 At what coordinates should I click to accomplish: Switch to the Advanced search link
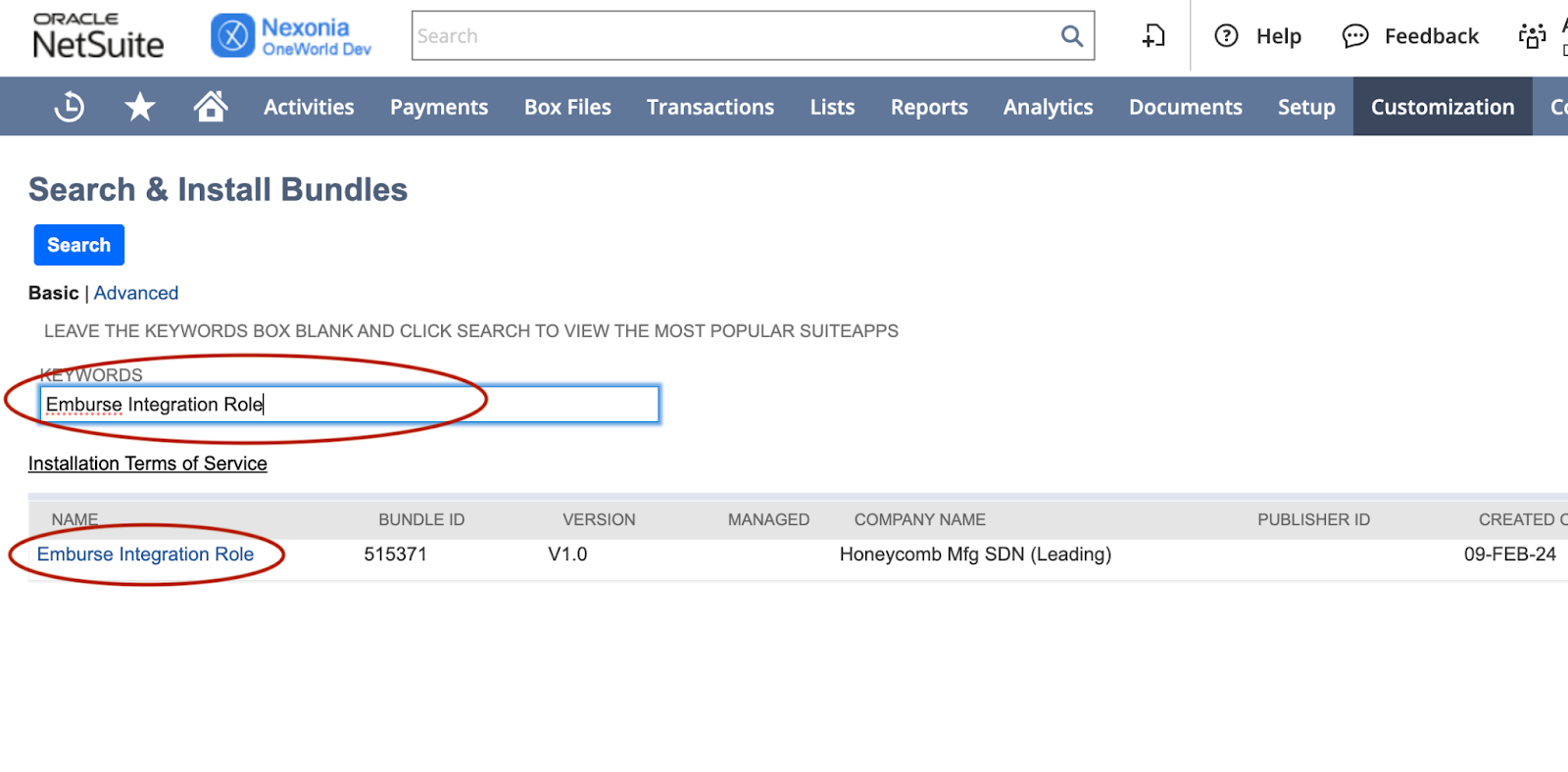(x=136, y=293)
